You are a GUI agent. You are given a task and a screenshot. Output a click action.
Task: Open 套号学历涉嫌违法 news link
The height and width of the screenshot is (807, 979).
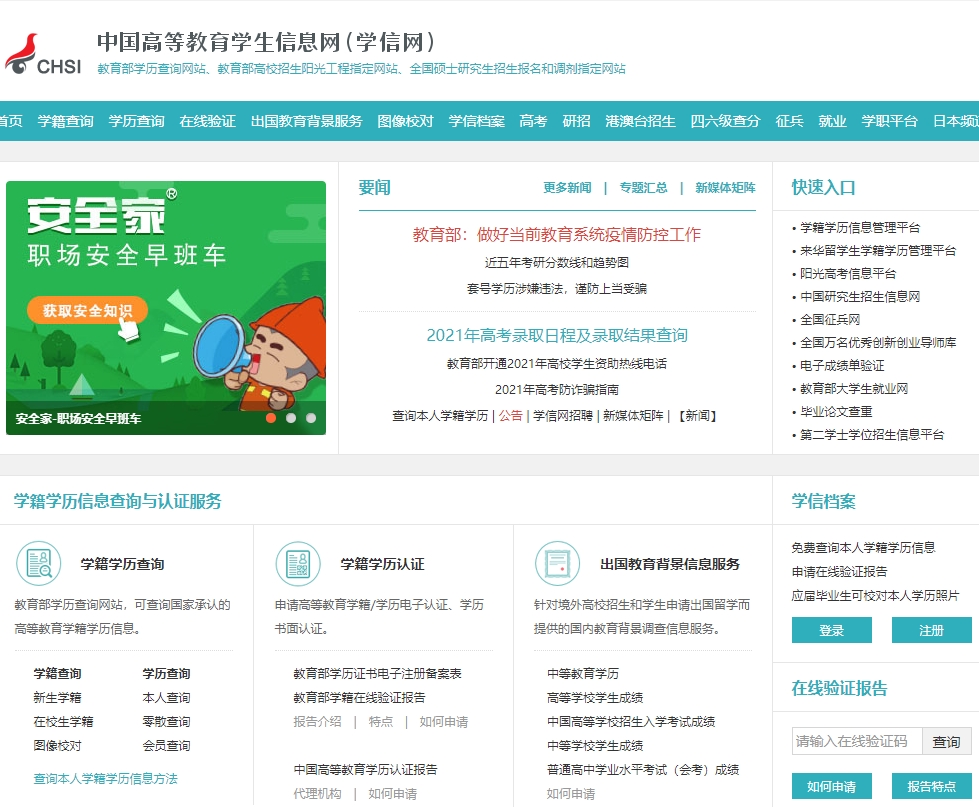tap(557, 288)
